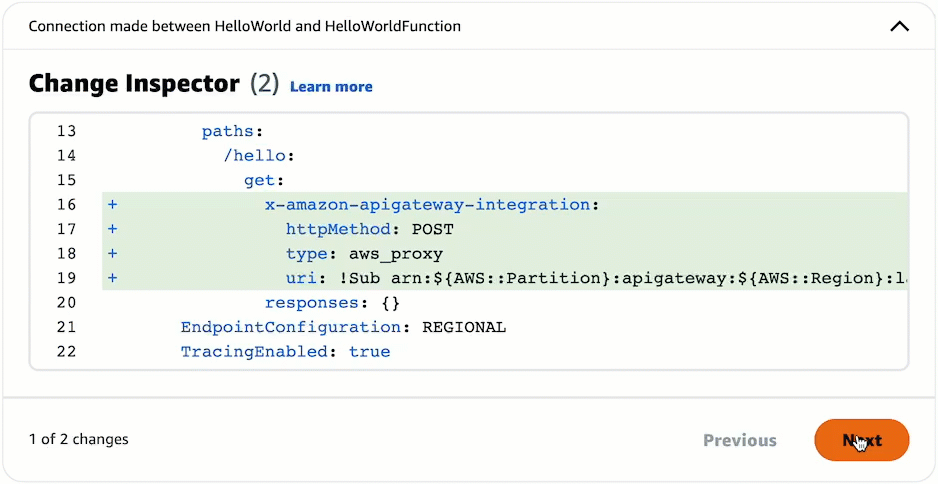The width and height of the screenshot is (938, 484).
Task: Click the '1 of 2 changes' counter
Action: pyautogui.click(x=79, y=439)
